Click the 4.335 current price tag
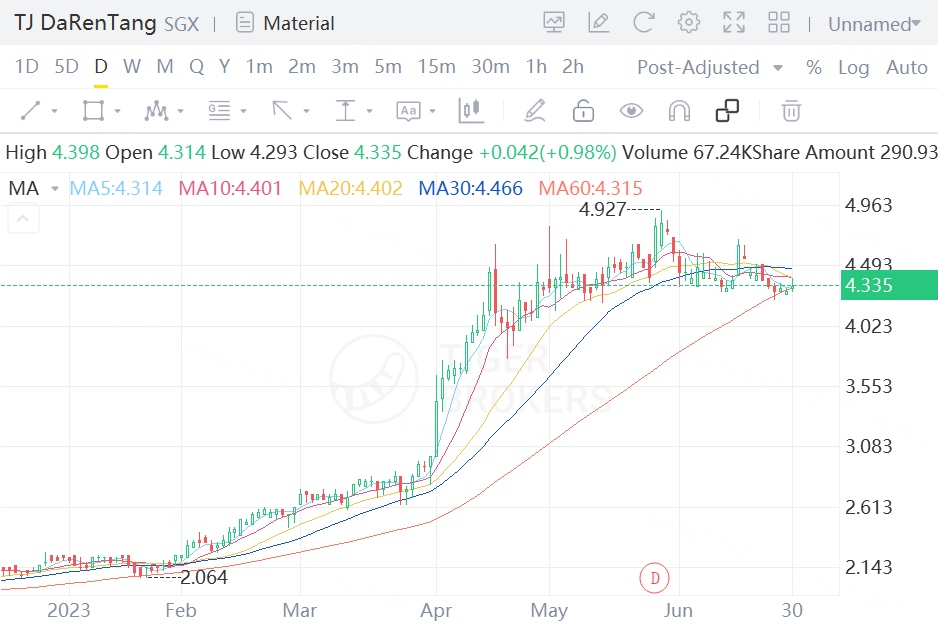This screenshot has height=624, width=938. (889, 285)
